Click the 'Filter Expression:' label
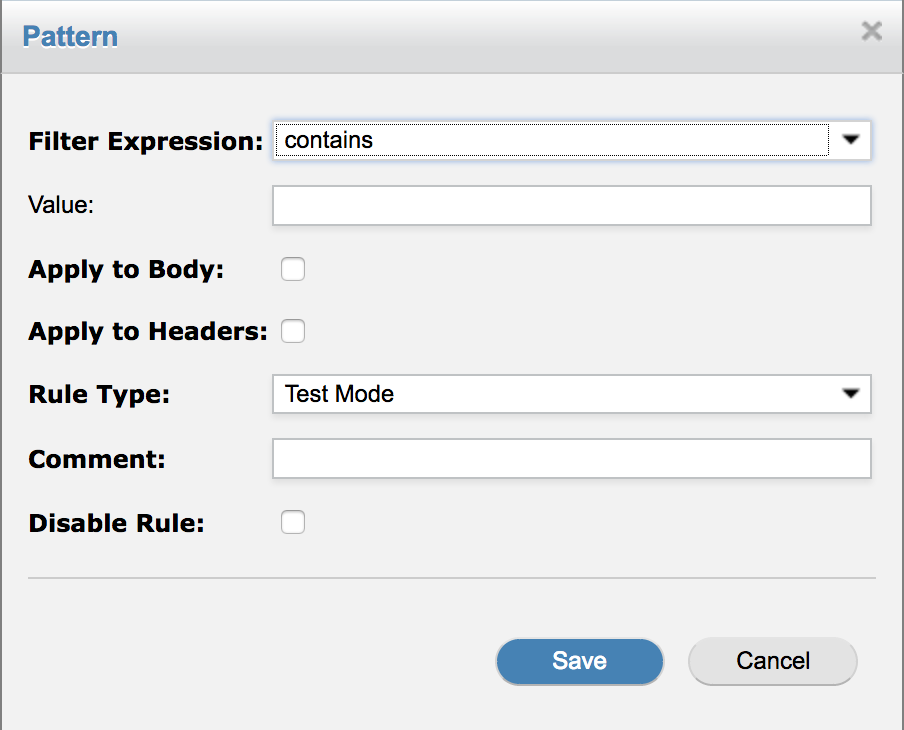 (146, 141)
